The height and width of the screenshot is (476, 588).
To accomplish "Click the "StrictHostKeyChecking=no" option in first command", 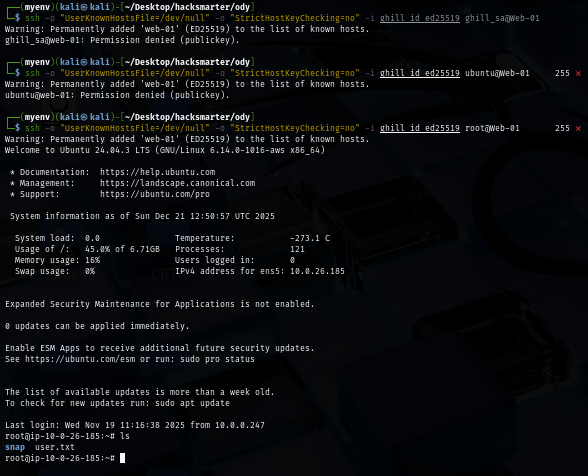I will [295, 18].
